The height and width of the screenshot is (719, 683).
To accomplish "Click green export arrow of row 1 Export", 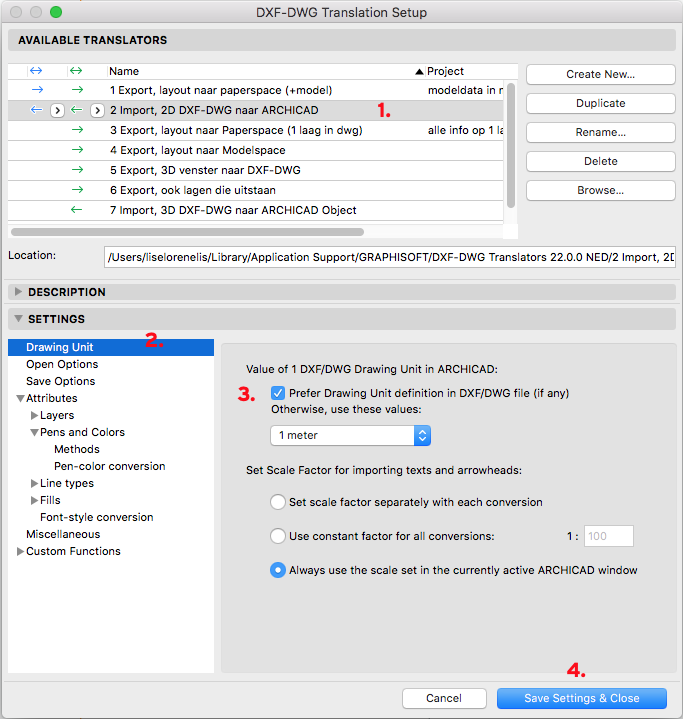I will tap(78, 90).
